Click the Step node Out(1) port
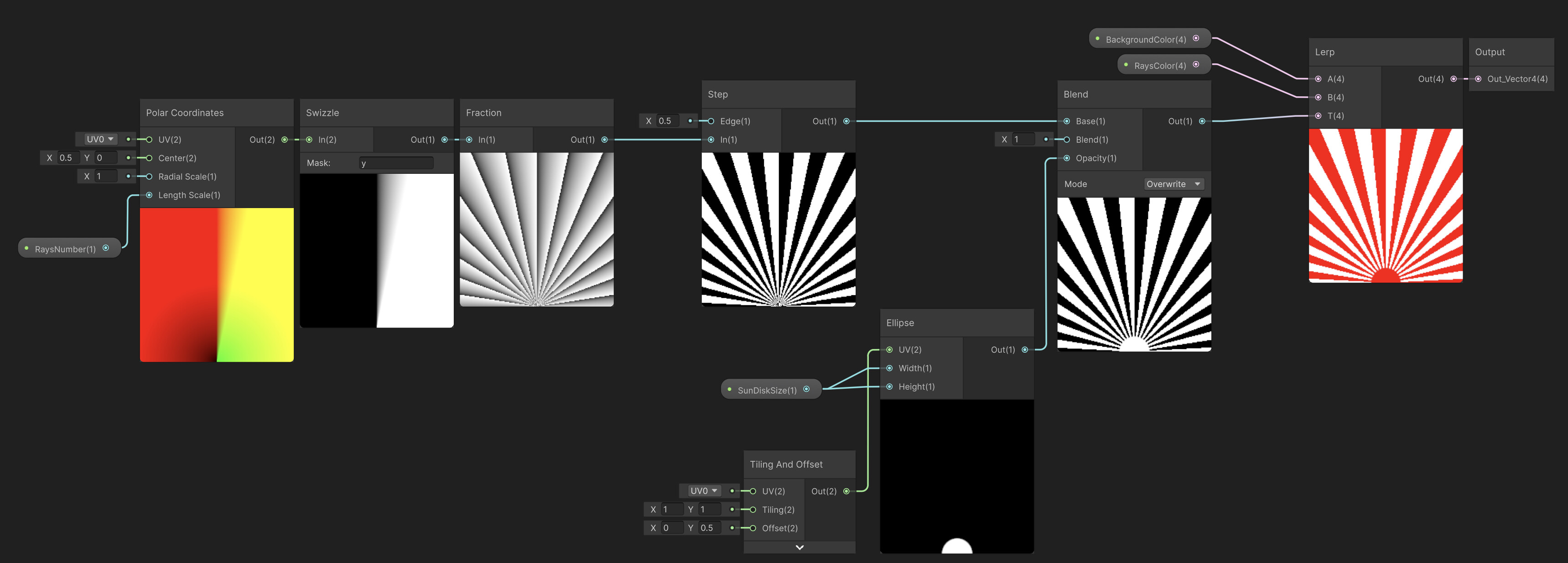This screenshot has height=563, width=1568. 846,121
